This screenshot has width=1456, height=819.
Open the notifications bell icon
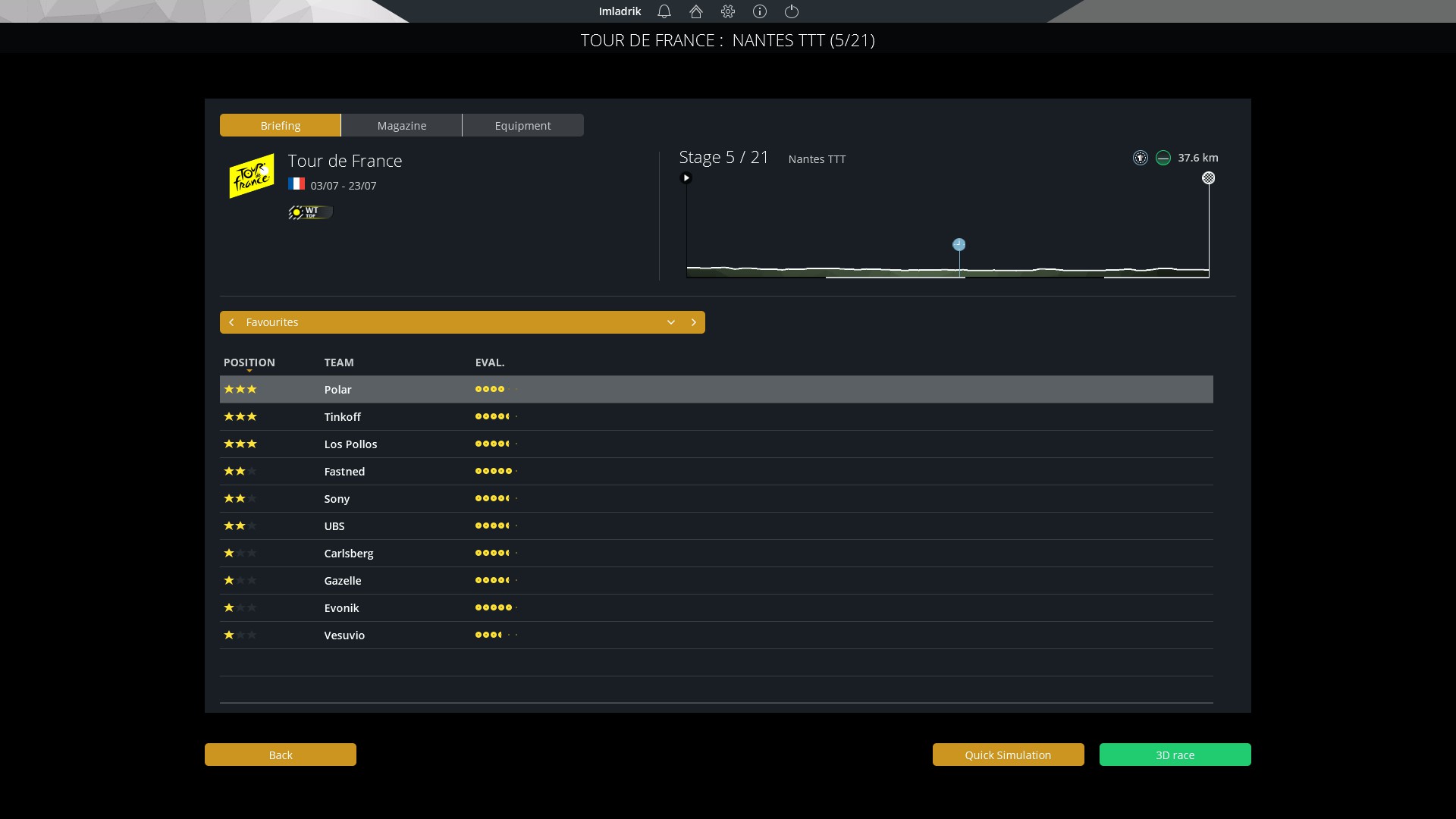664,11
